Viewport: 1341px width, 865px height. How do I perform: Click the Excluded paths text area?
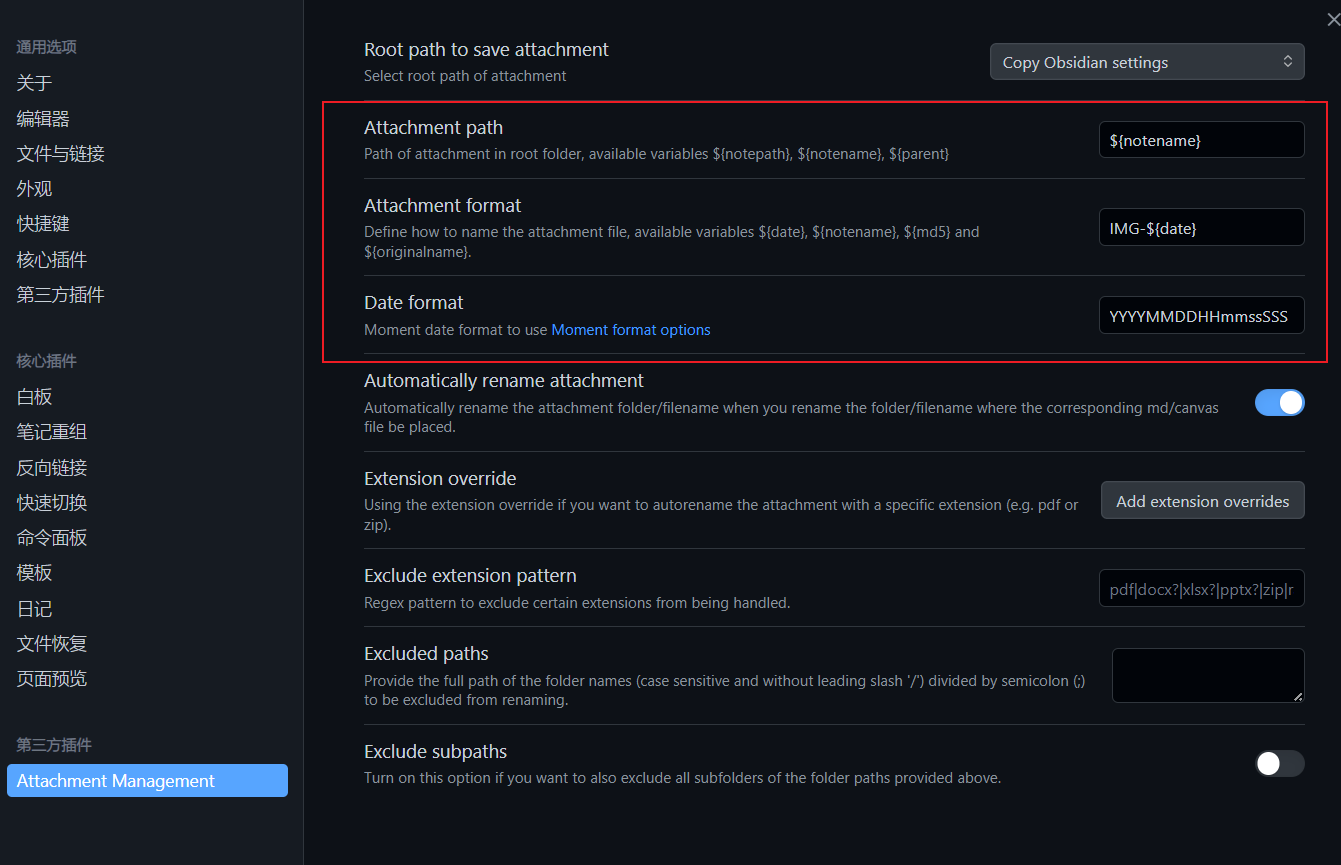1207,675
